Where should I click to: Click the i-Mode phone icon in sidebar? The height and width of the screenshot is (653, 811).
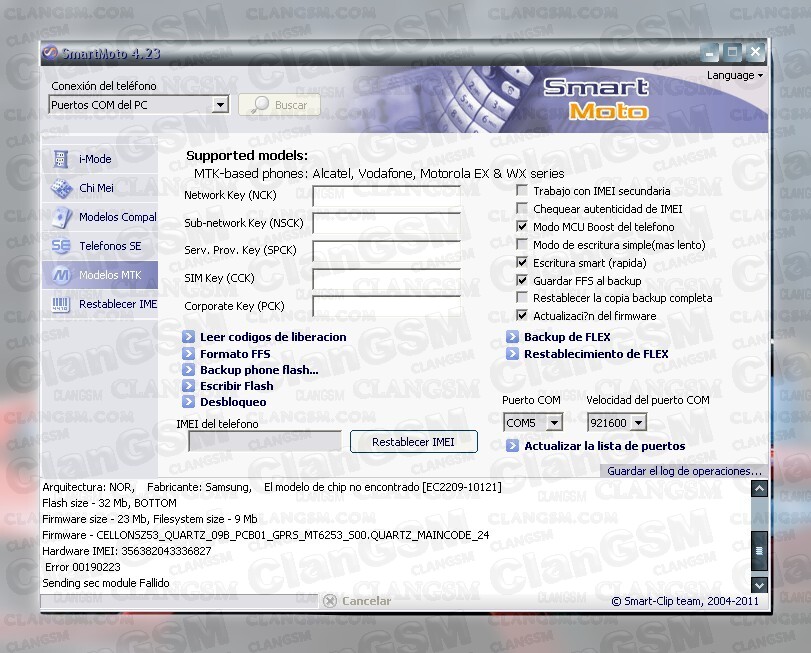(61, 159)
